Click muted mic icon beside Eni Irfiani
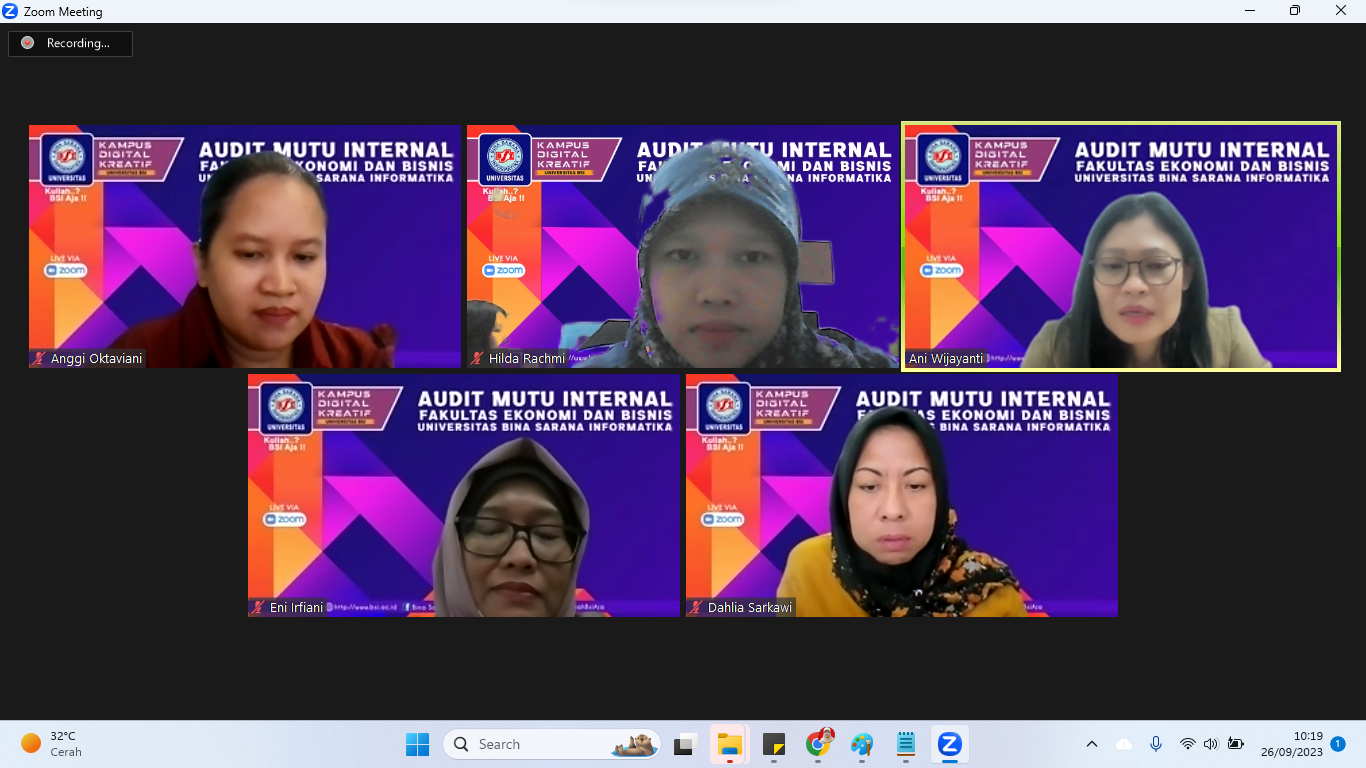Viewport: 1366px width, 768px height. 259,607
